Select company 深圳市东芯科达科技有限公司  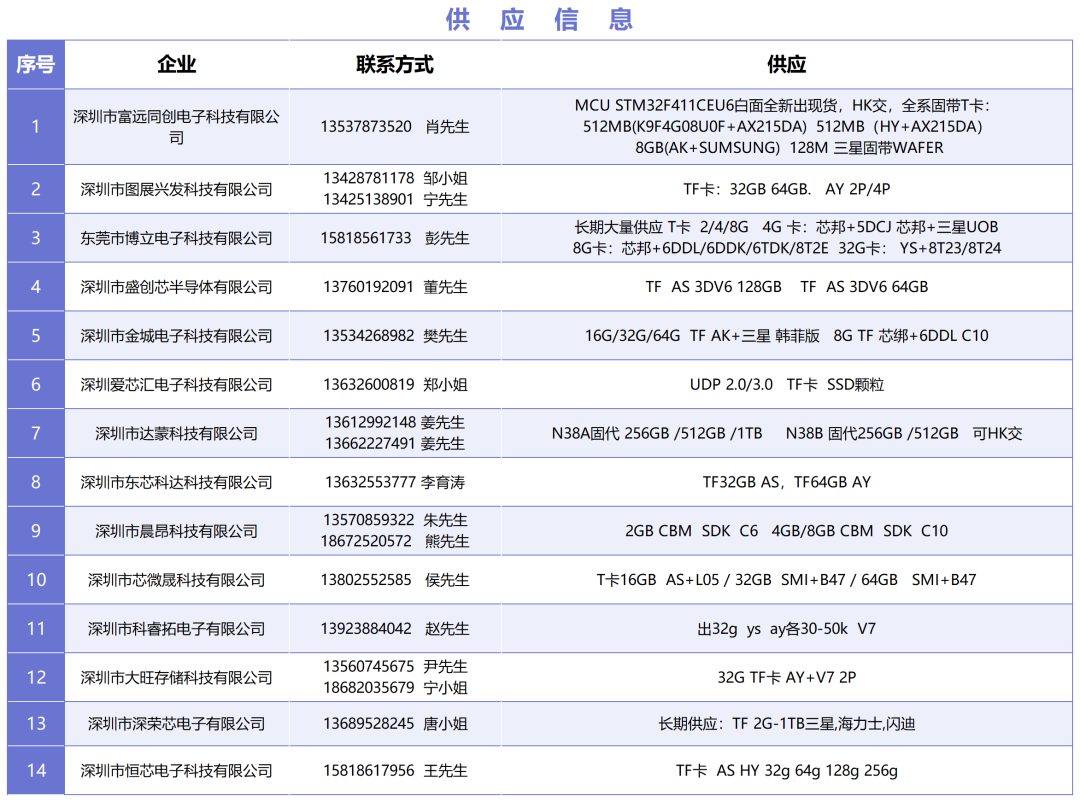click(x=177, y=483)
